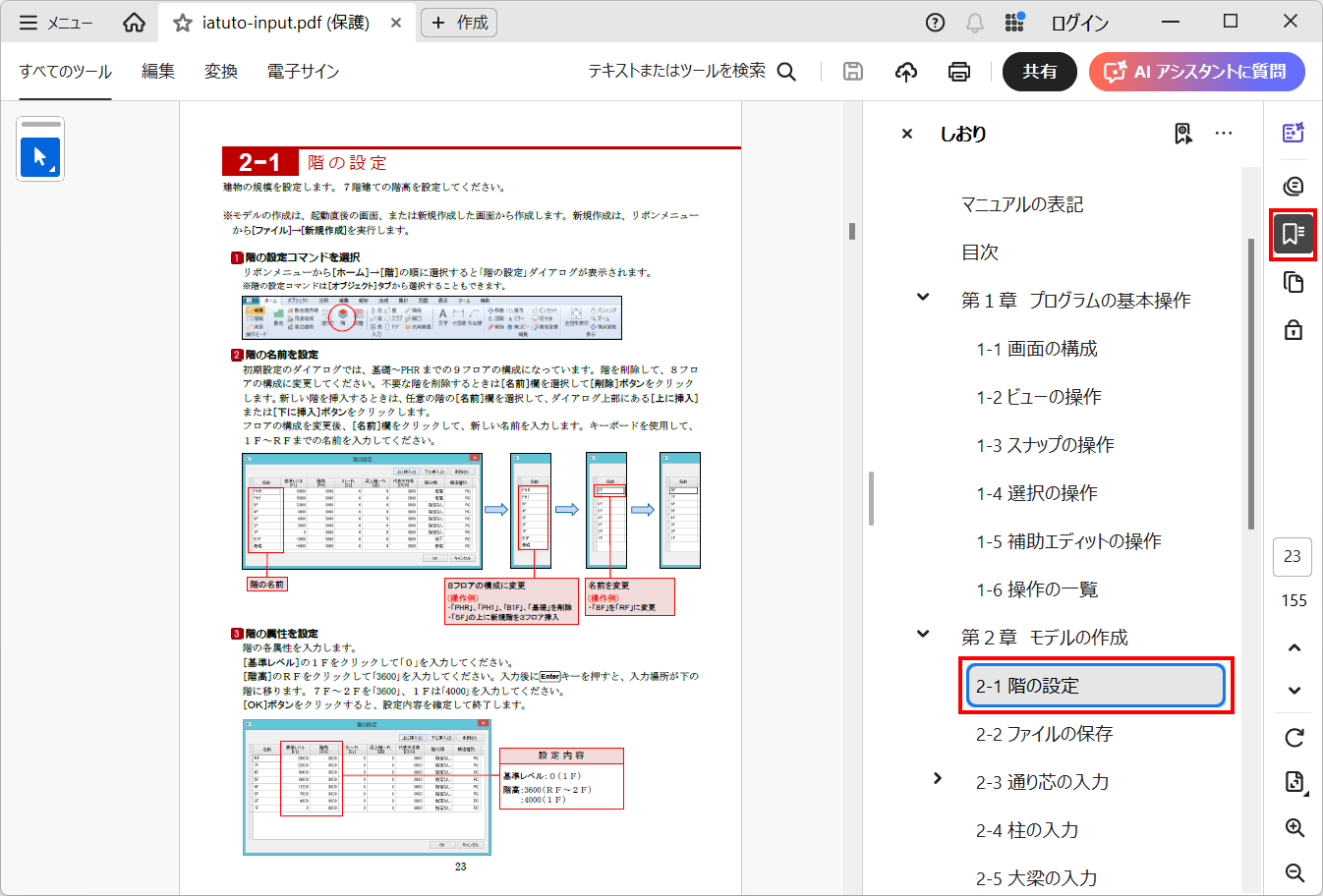Open the 編集 menu tab
This screenshot has height=896, width=1323.
(x=157, y=72)
